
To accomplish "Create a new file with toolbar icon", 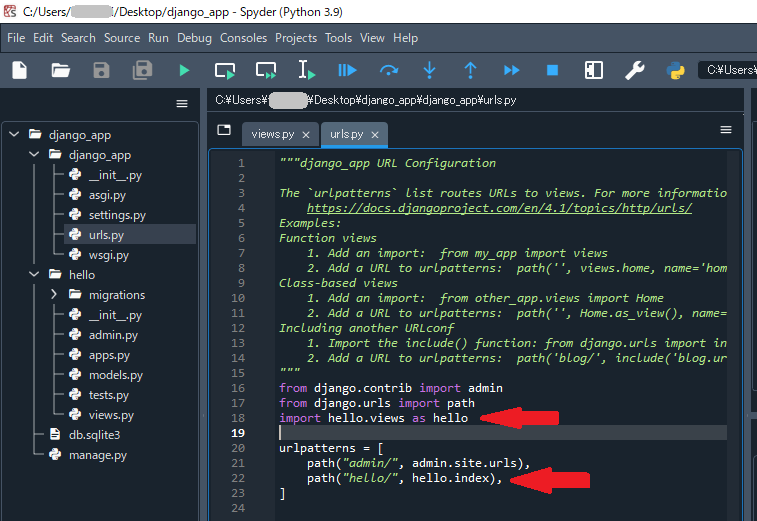I will 20,70.
